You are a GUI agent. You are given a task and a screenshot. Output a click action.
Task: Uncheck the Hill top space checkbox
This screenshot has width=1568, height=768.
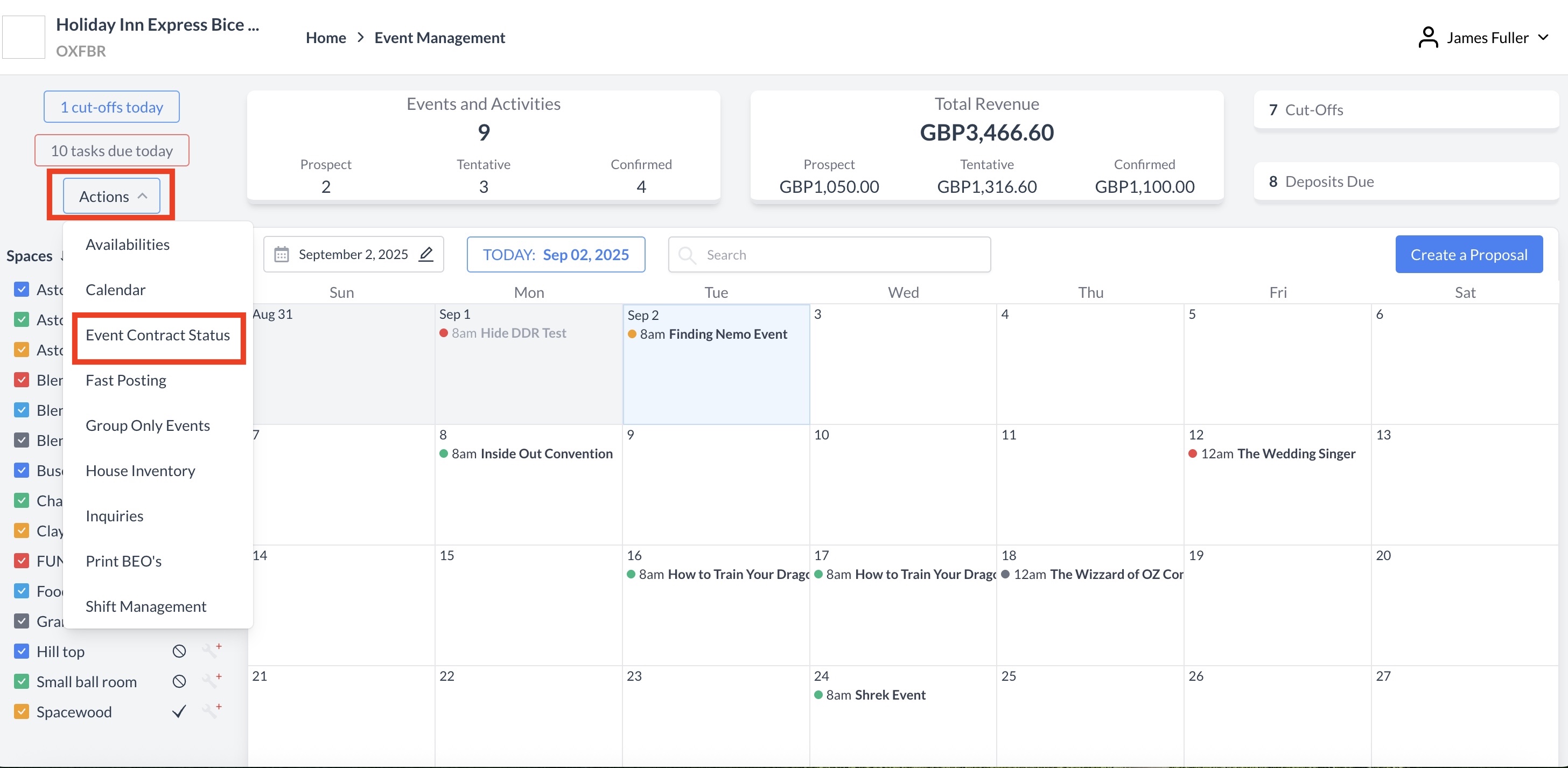22,651
